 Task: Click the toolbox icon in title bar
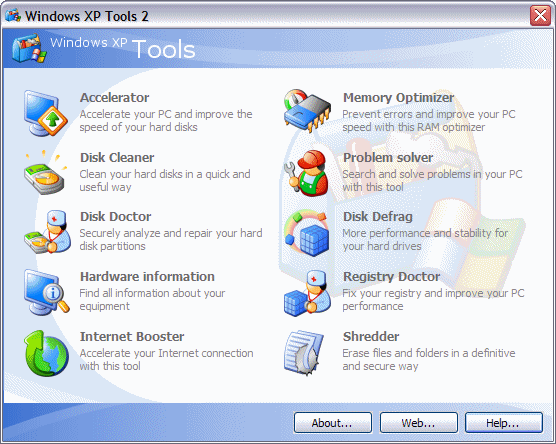13,16
